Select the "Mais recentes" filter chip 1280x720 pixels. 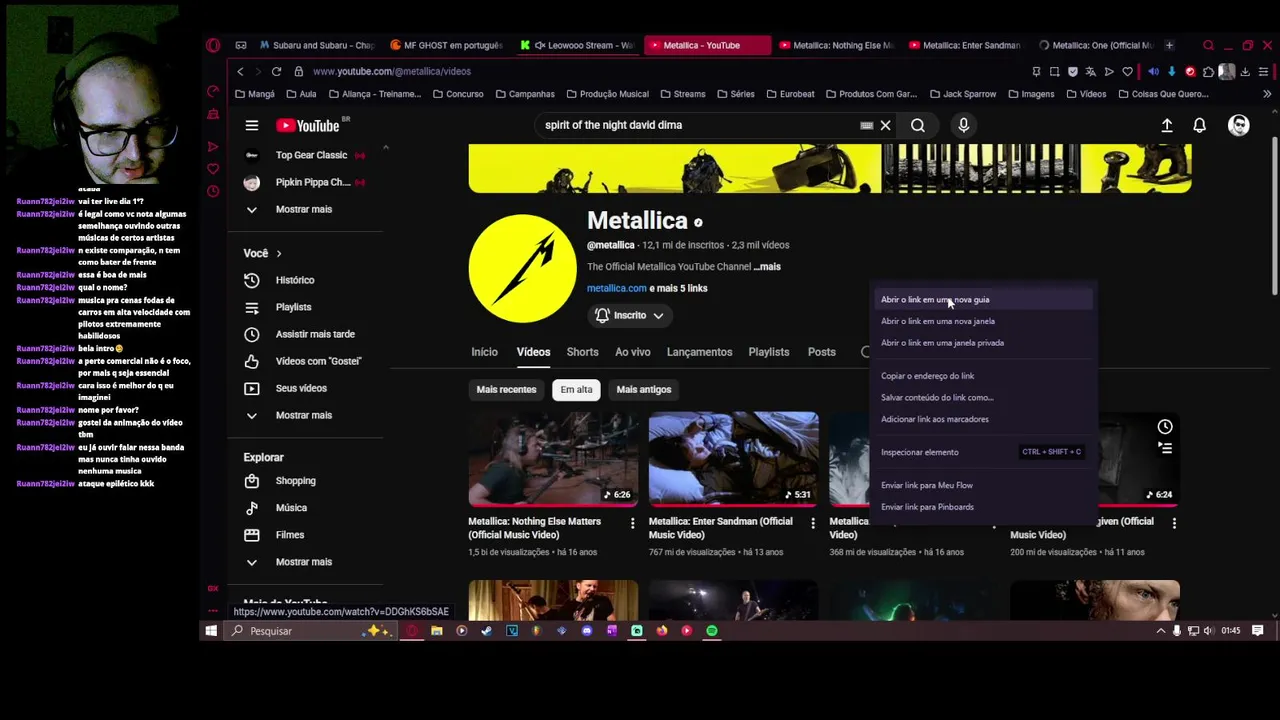coord(506,389)
